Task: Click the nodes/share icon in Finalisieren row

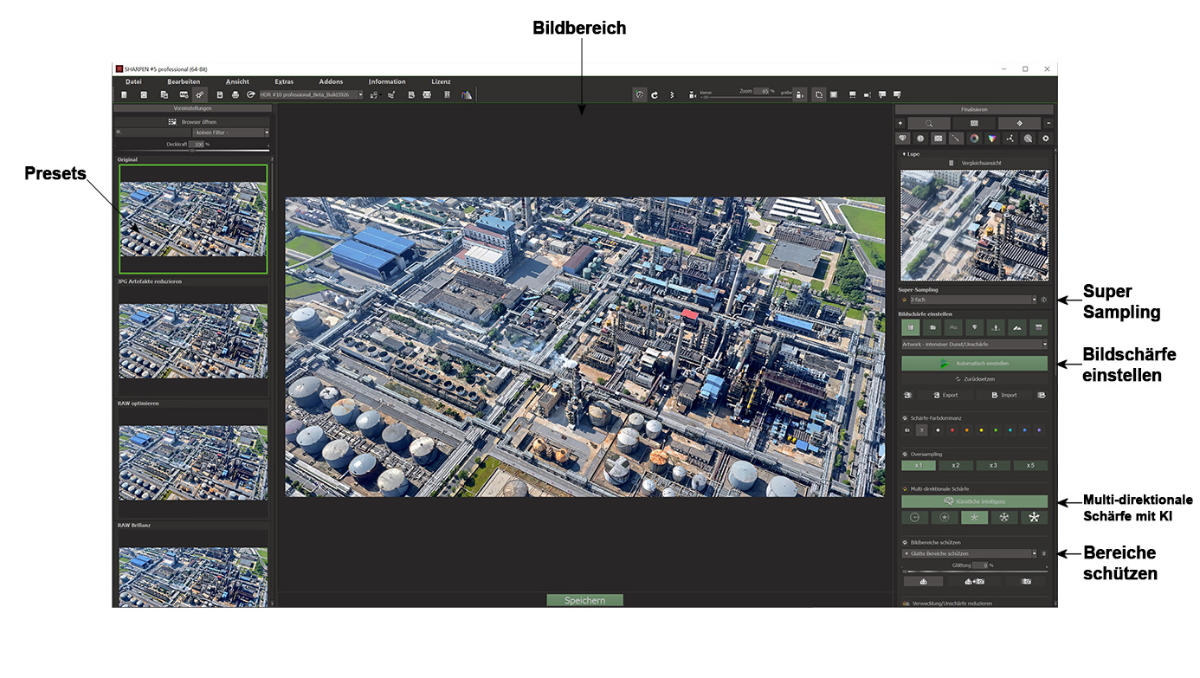Action: pyautogui.click(x=1010, y=138)
